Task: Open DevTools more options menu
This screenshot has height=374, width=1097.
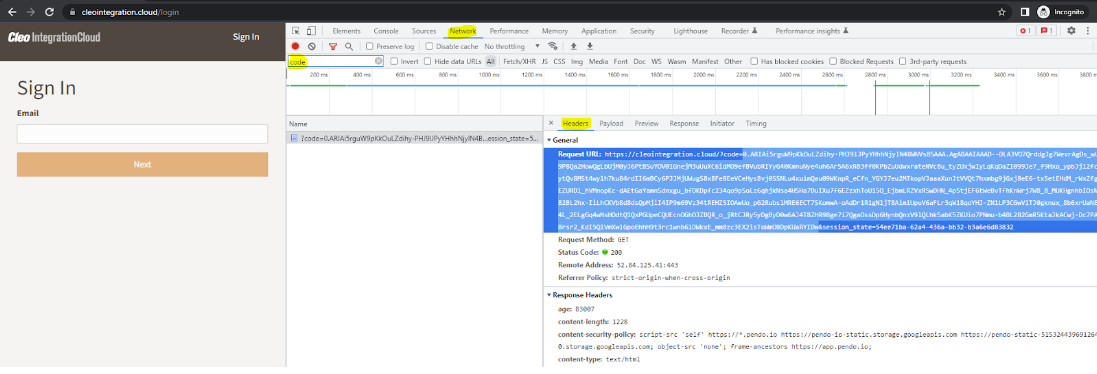Action: (x=1087, y=31)
